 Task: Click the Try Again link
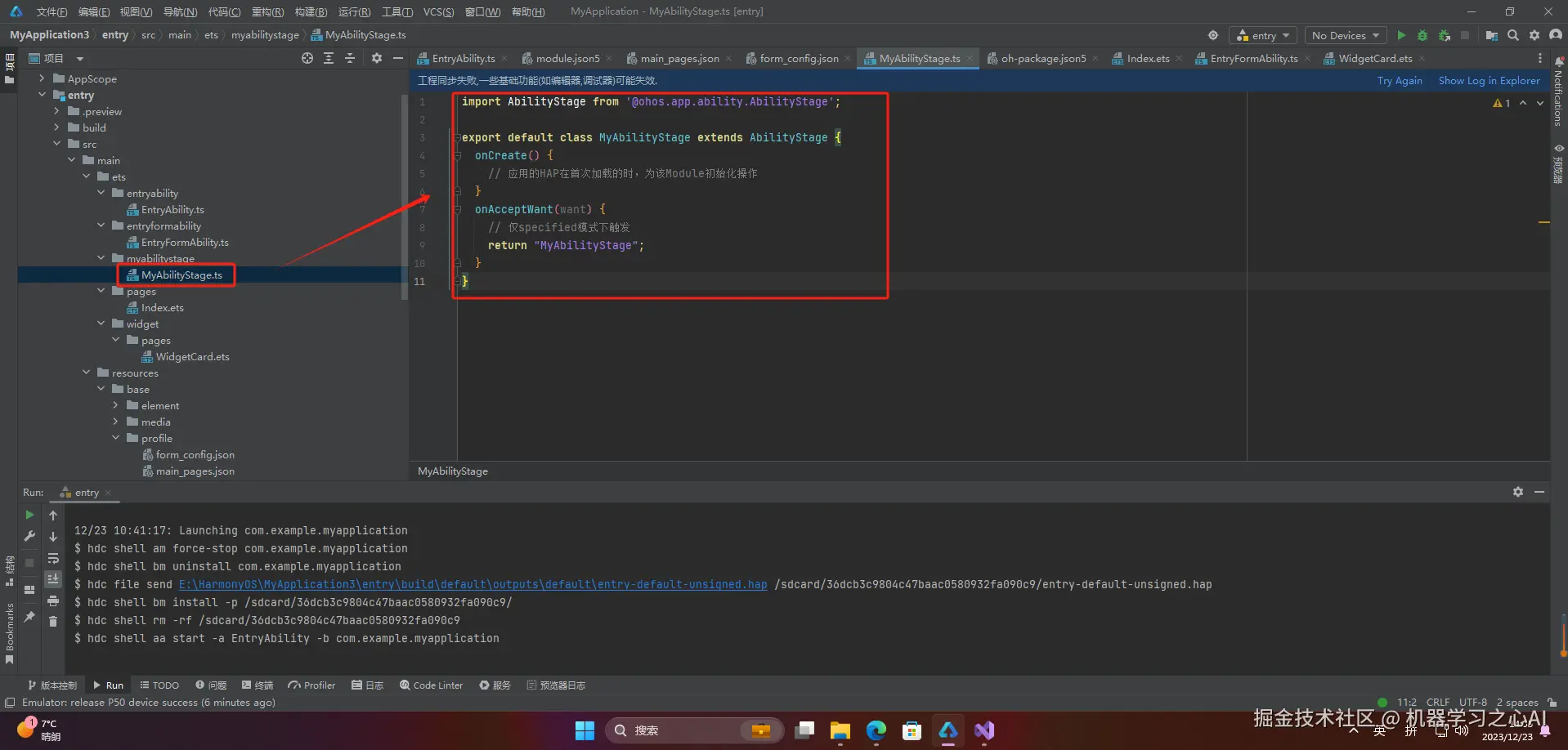[x=1399, y=81]
